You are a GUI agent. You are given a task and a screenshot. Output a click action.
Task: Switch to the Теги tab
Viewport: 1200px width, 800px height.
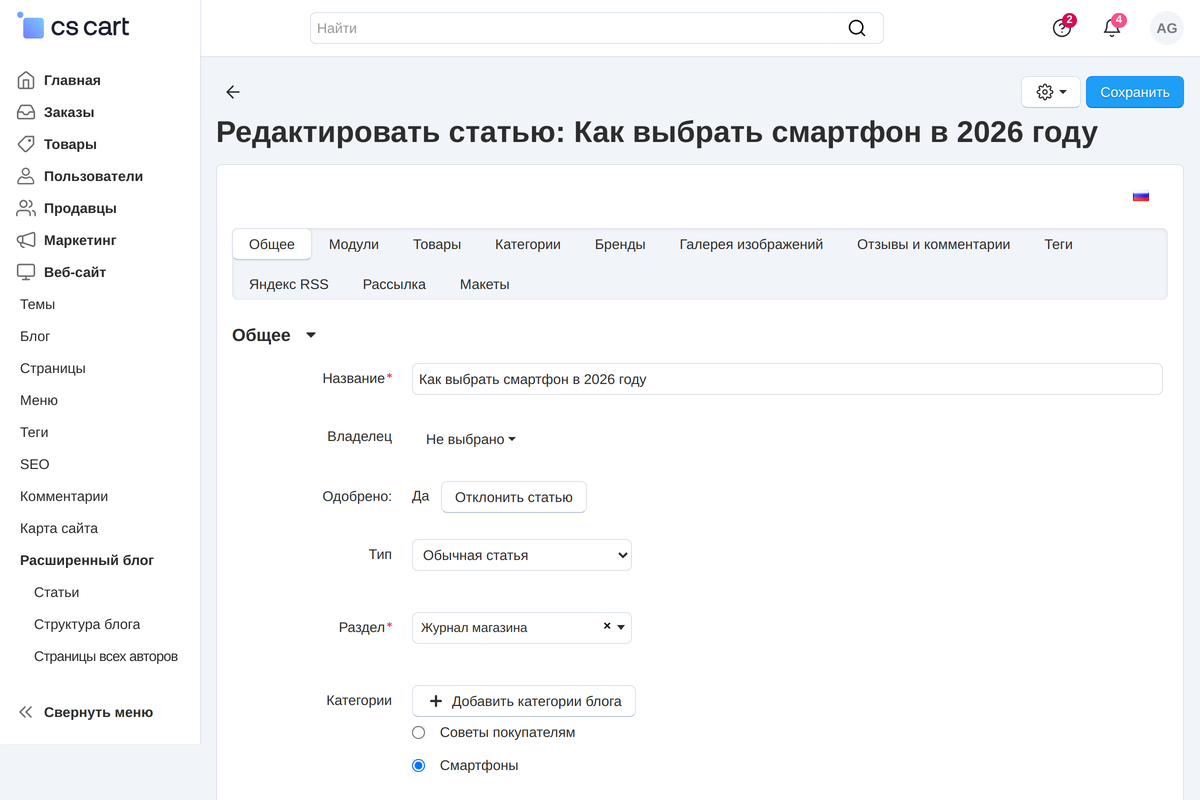[x=1059, y=244]
